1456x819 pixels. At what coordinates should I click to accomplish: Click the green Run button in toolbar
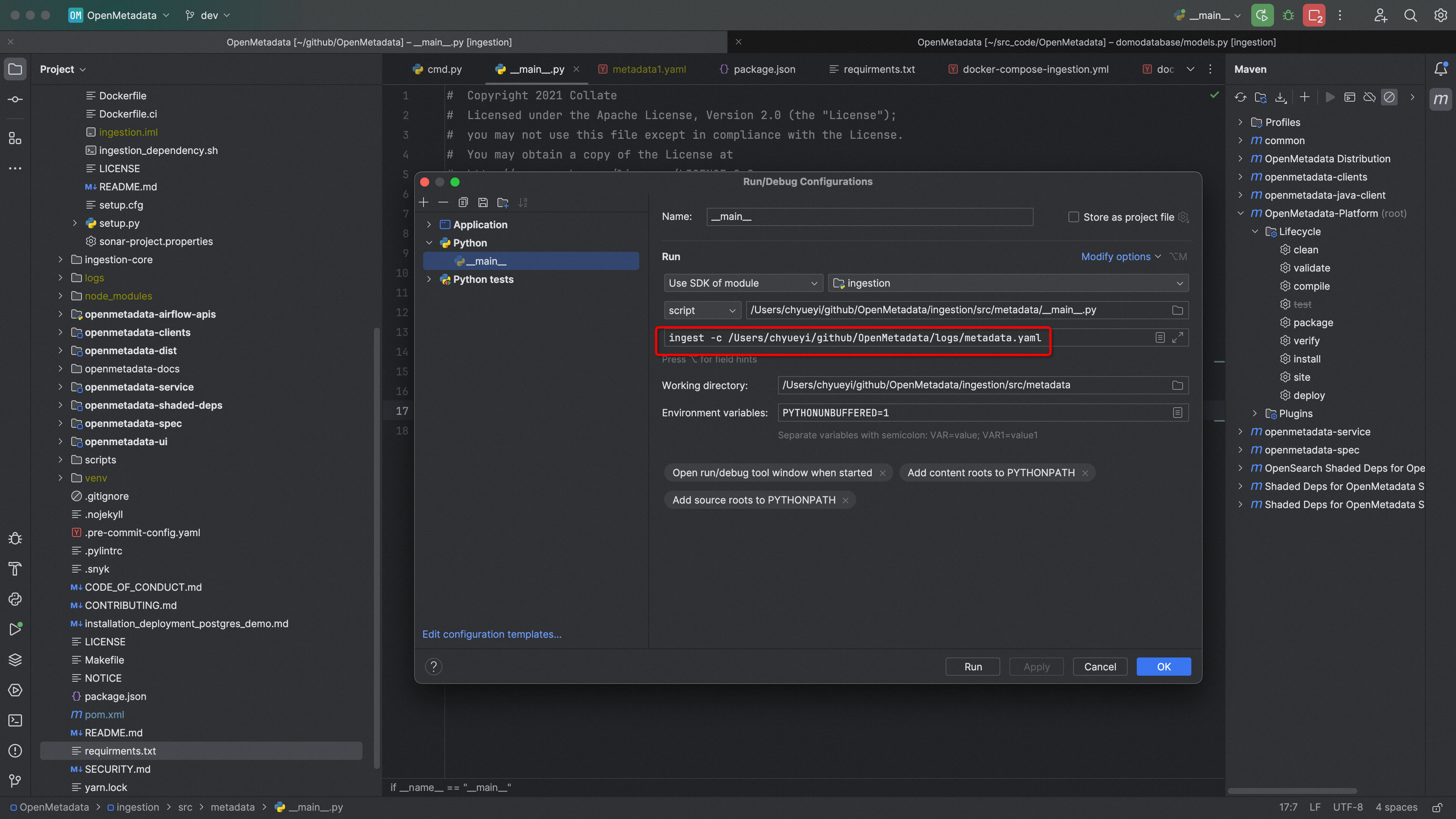pyautogui.click(x=1262, y=15)
